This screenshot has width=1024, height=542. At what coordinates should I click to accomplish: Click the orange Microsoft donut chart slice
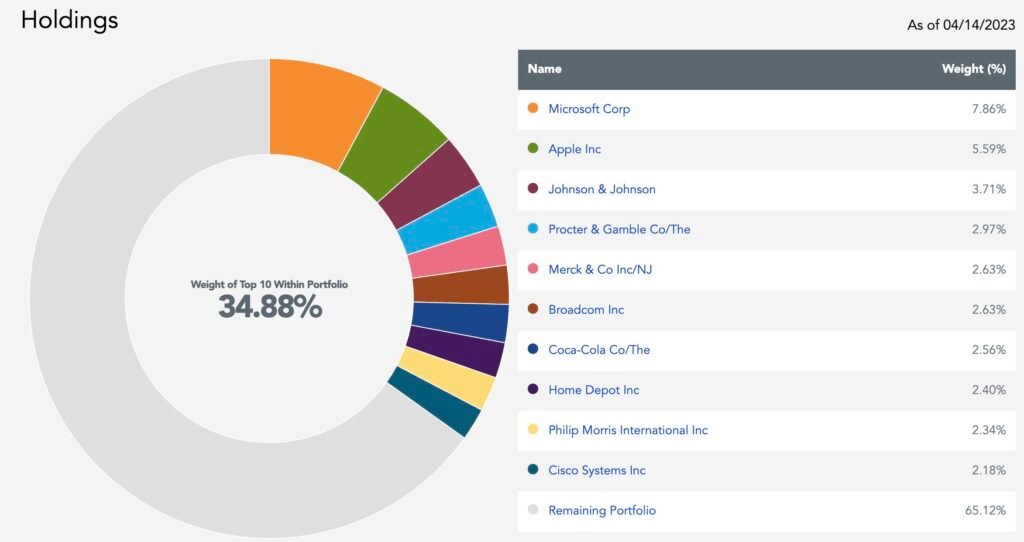[x=316, y=111]
